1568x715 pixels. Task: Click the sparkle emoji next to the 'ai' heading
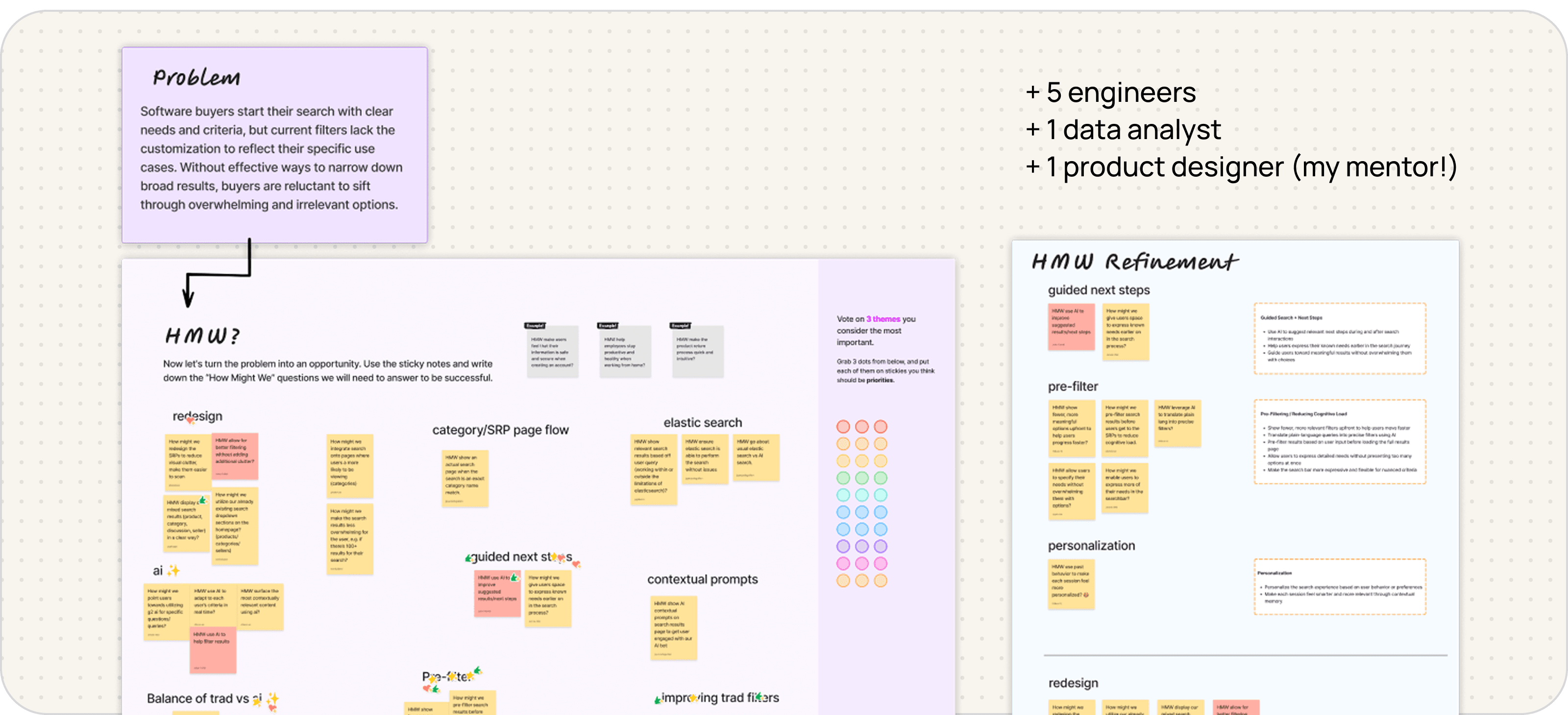[173, 570]
